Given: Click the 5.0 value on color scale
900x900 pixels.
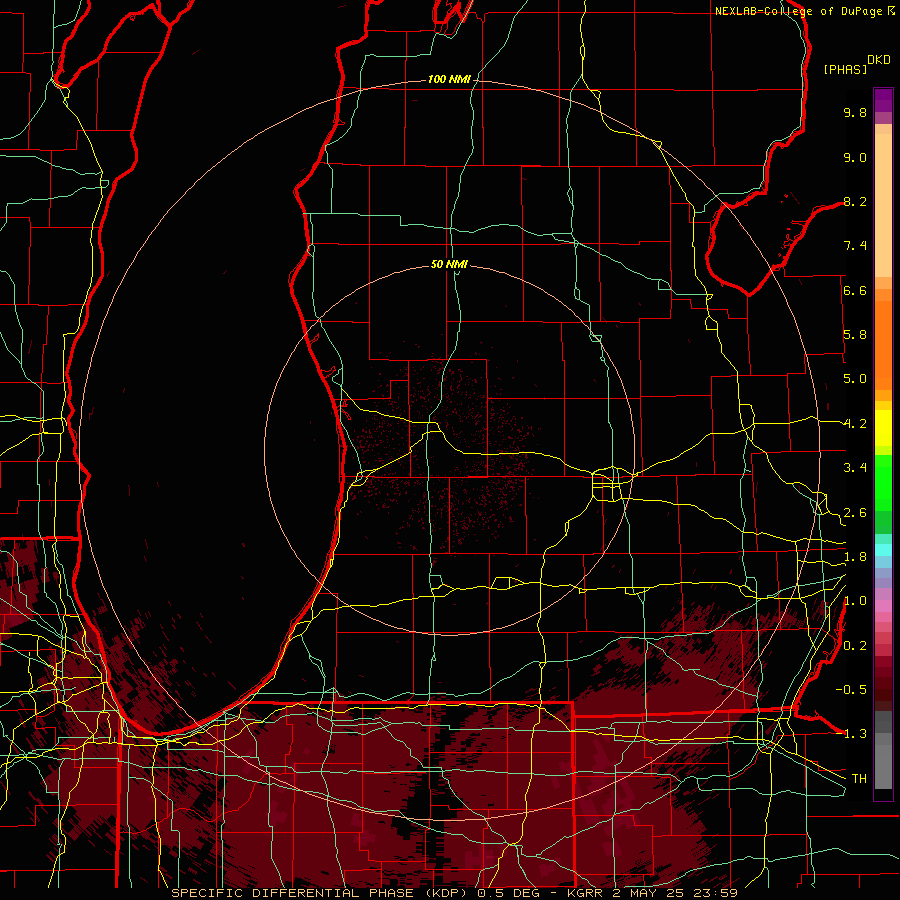Looking at the screenshot, I should tap(855, 379).
